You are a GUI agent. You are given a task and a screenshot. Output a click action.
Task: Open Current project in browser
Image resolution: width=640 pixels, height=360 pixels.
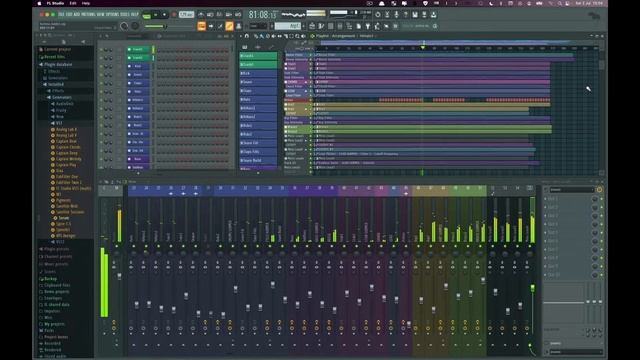(x=57, y=49)
